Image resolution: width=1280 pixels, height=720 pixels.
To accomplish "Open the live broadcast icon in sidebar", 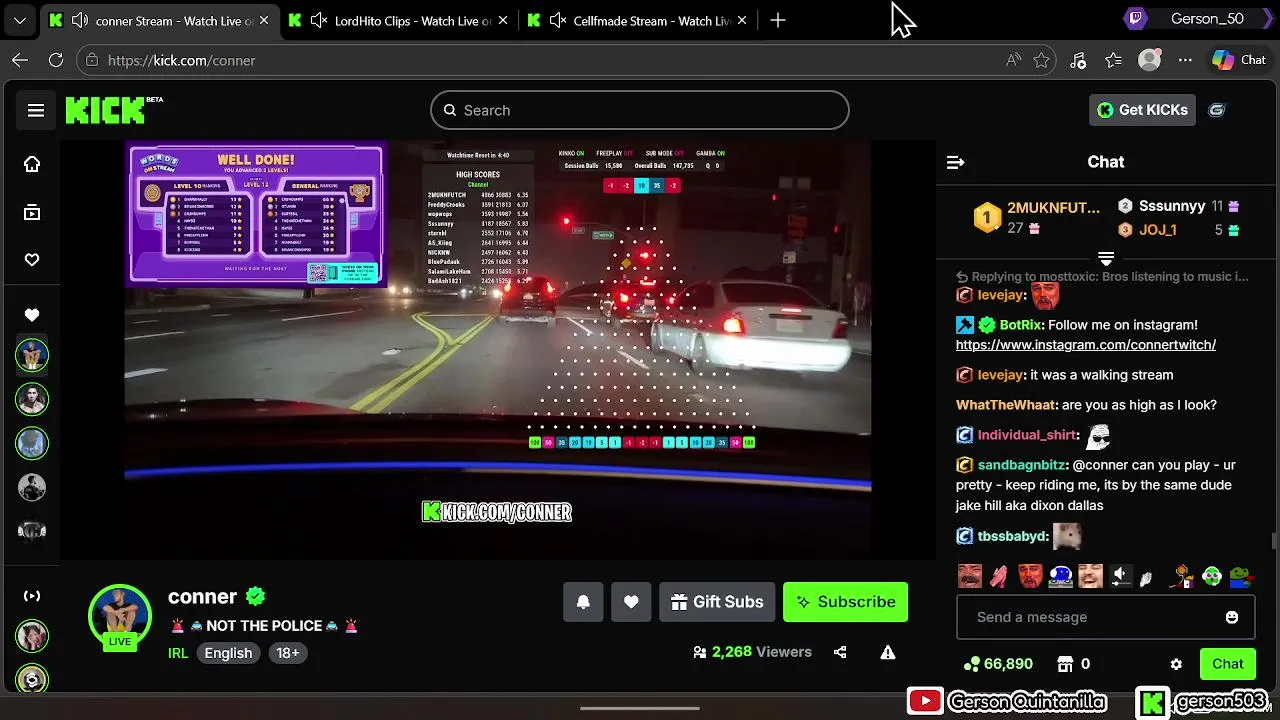I will [32, 596].
